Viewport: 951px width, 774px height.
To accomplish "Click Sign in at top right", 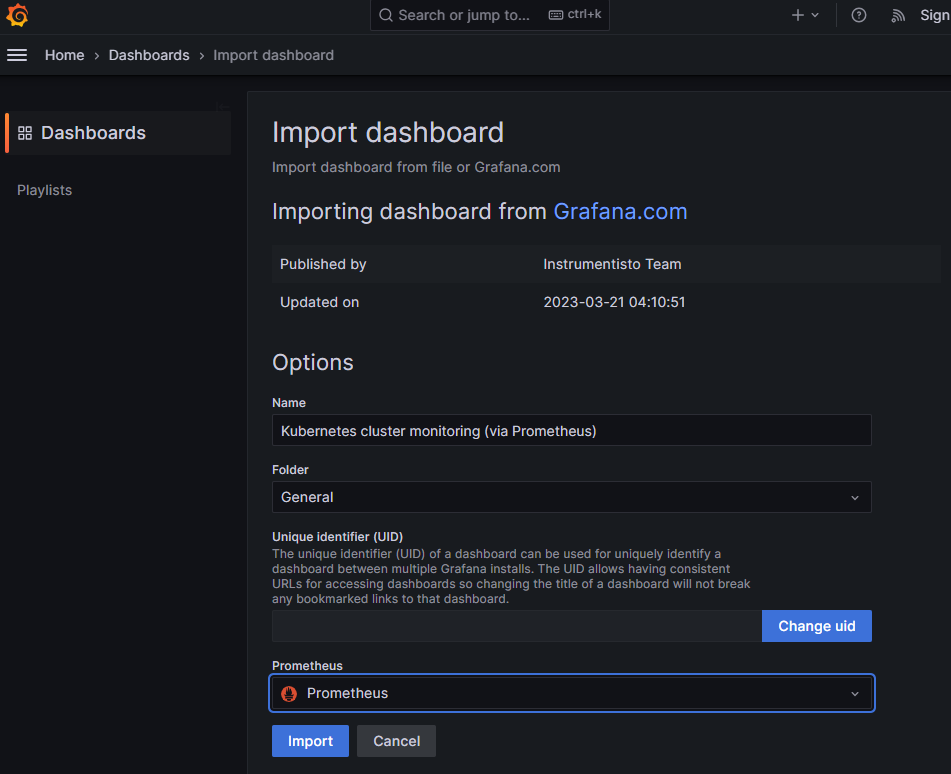I will coord(935,15).
